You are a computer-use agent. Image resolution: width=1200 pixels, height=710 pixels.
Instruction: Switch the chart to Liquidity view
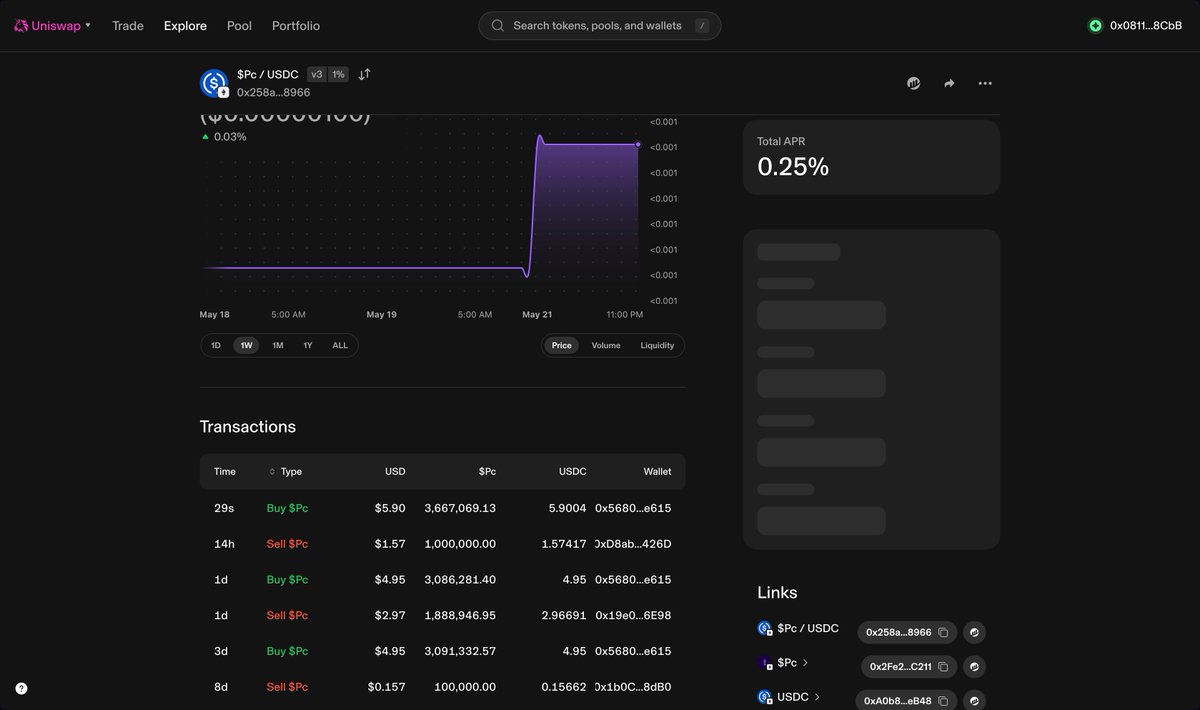(x=657, y=345)
